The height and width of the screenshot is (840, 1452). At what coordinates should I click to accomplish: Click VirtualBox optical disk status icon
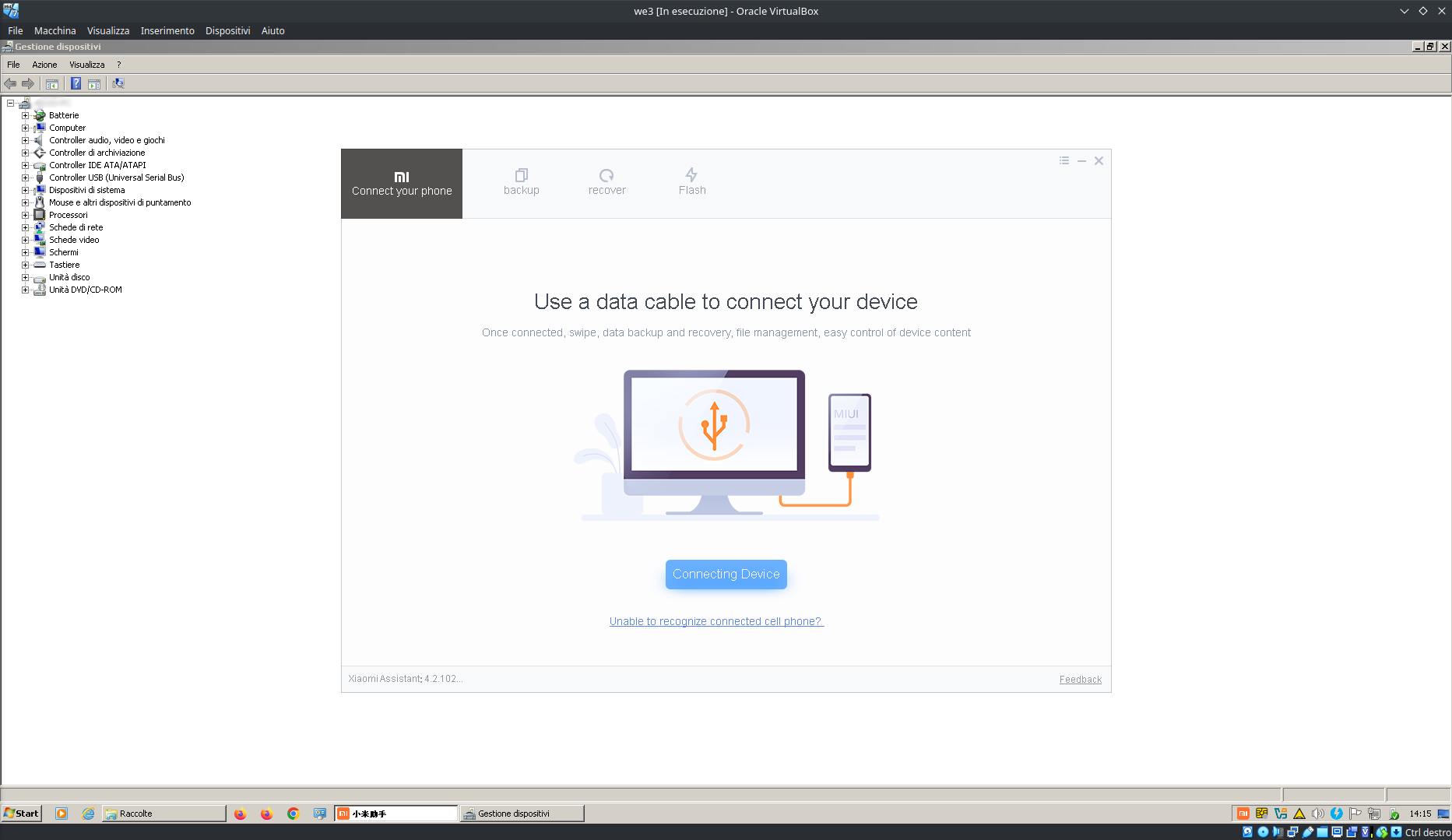tap(1263, 832)
